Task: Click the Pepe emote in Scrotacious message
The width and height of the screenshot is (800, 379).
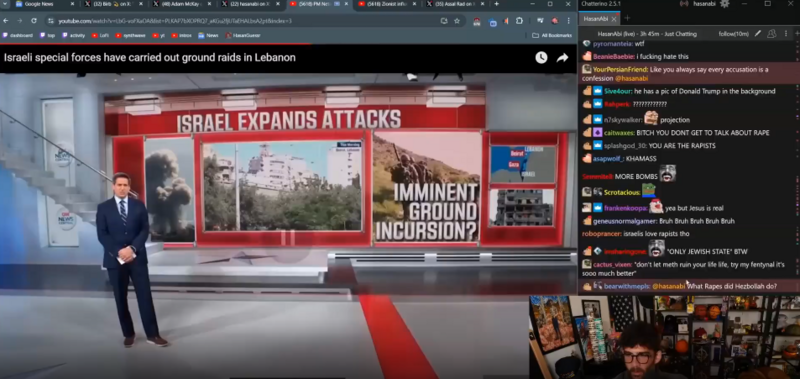Action: pyautogui.click(x=648, y=191)
